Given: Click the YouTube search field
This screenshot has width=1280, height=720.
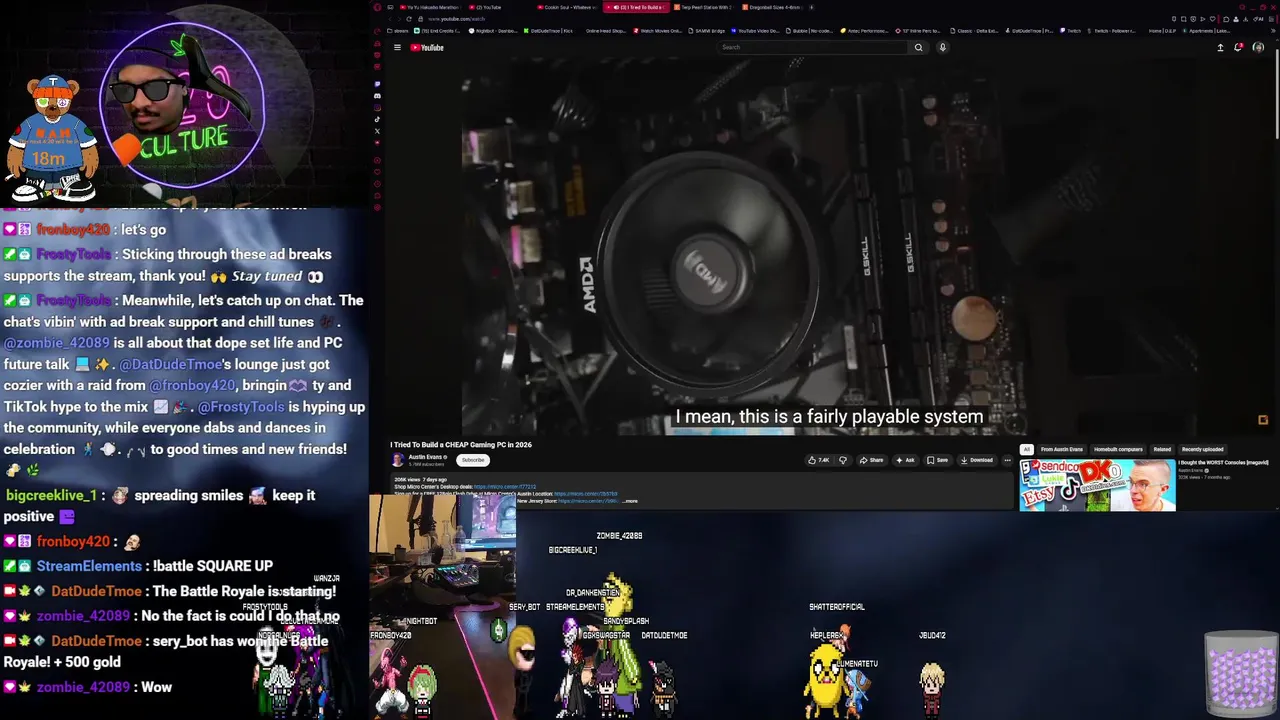Looking at the screenshot, I should [814, 47].
